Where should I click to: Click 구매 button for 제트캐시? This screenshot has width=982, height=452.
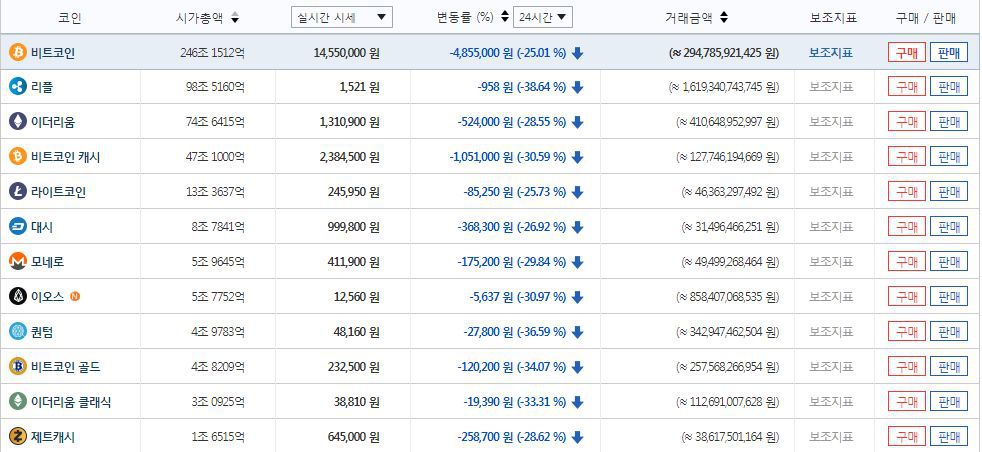click(x=906, y=436)
